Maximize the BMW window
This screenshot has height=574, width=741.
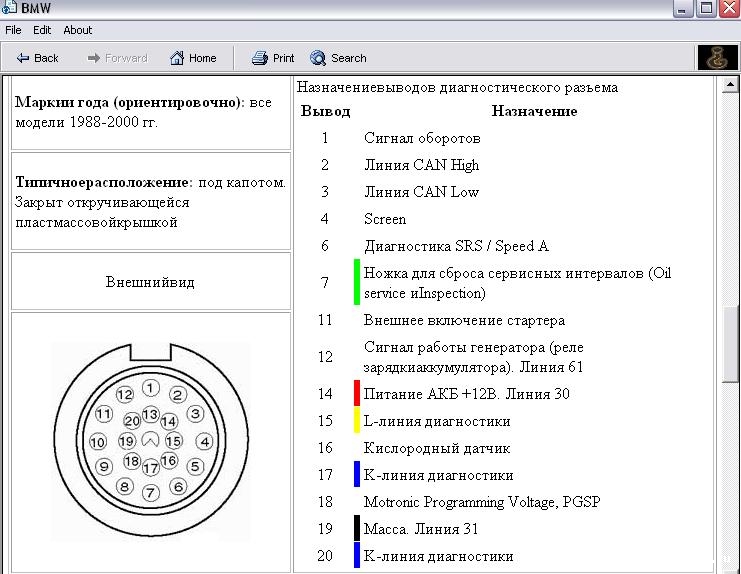706,9
